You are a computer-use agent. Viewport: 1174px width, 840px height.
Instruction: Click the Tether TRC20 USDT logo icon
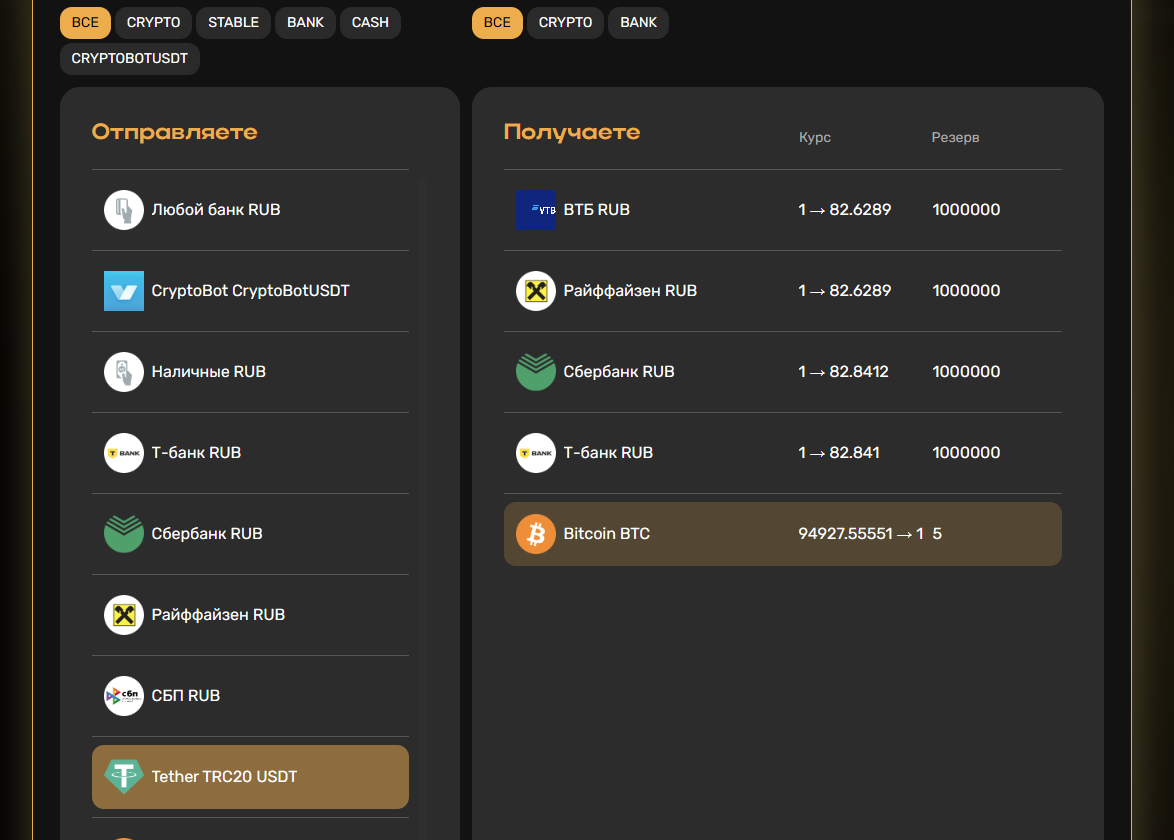click(124, 776)
